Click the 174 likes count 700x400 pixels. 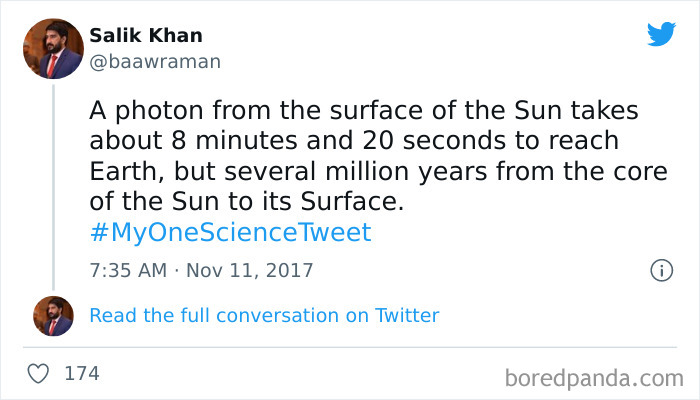pos(82,374)
